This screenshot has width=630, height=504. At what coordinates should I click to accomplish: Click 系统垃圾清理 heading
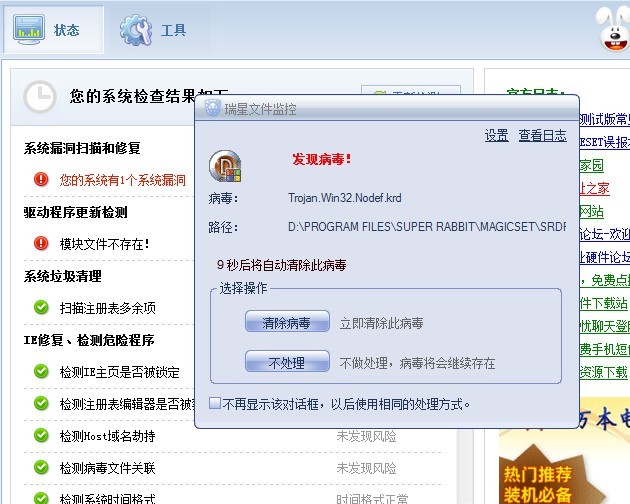[63, 277]
